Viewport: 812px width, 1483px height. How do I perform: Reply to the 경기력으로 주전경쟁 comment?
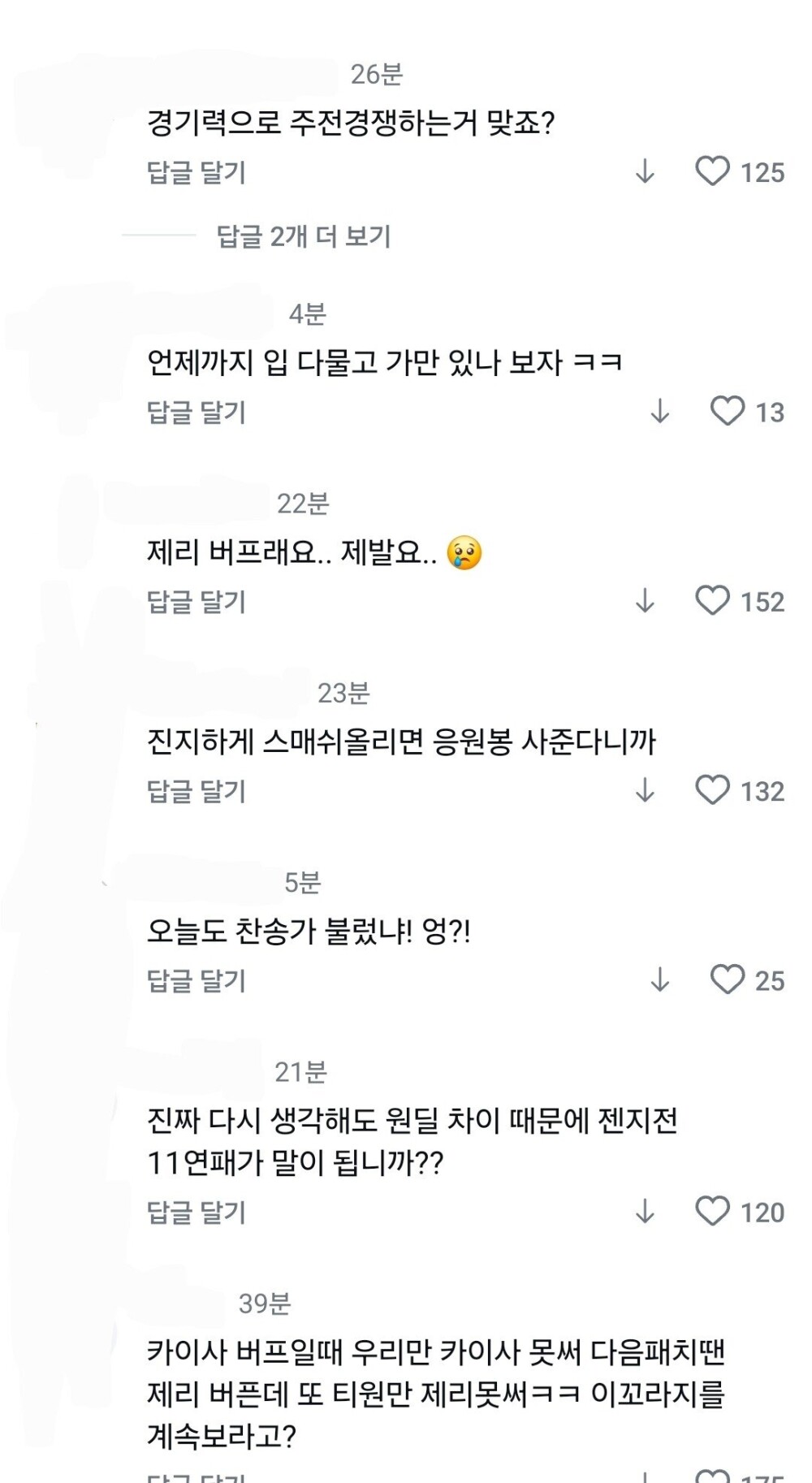pos(196,172)
